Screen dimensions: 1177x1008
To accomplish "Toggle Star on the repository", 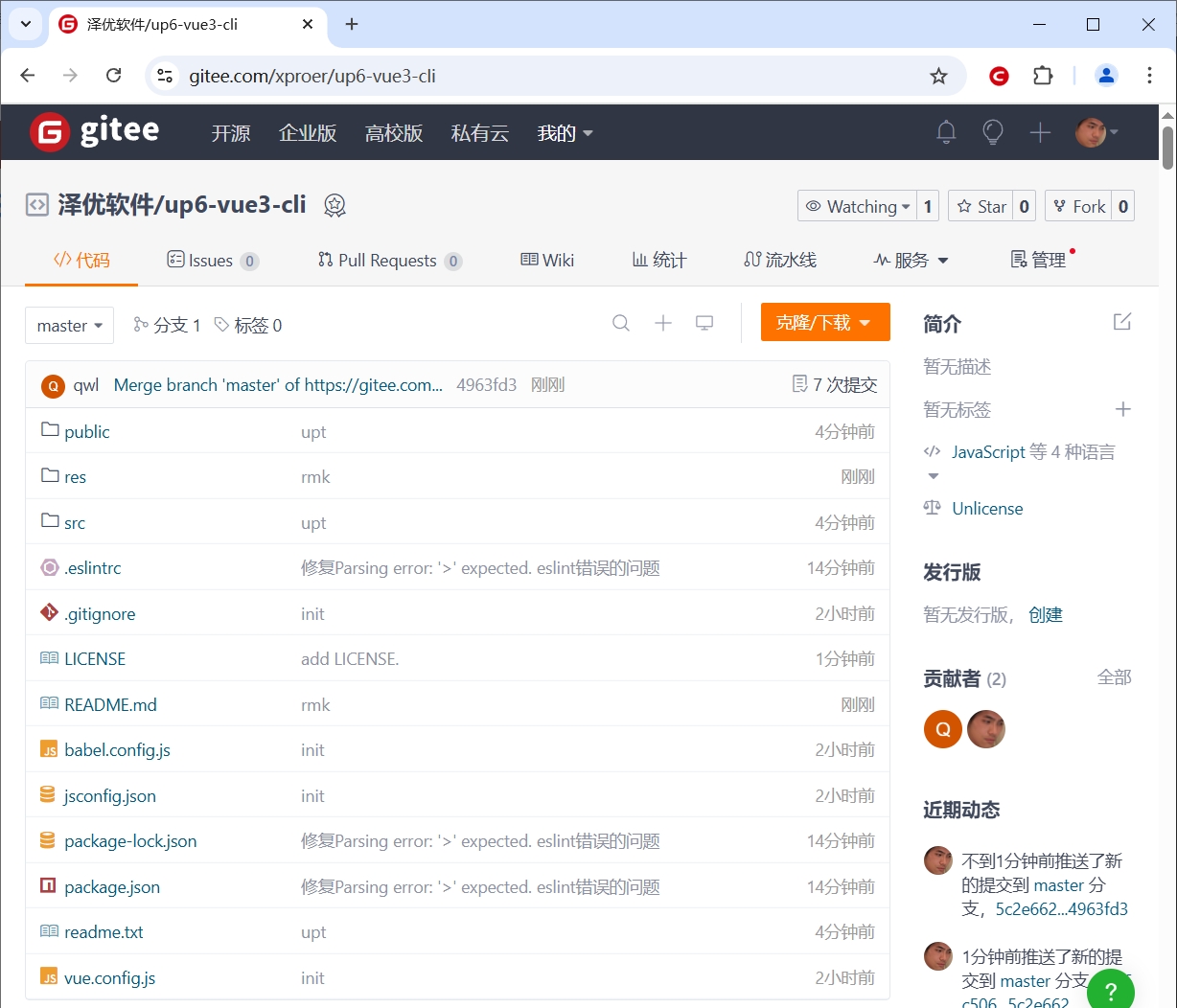I will 981,206.
